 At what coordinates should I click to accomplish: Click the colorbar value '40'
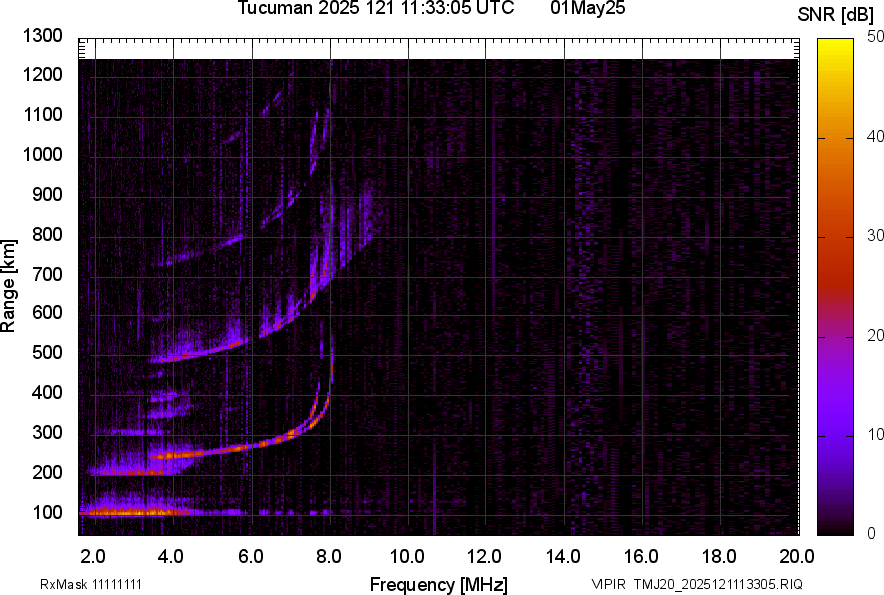[x=875, y=136]
